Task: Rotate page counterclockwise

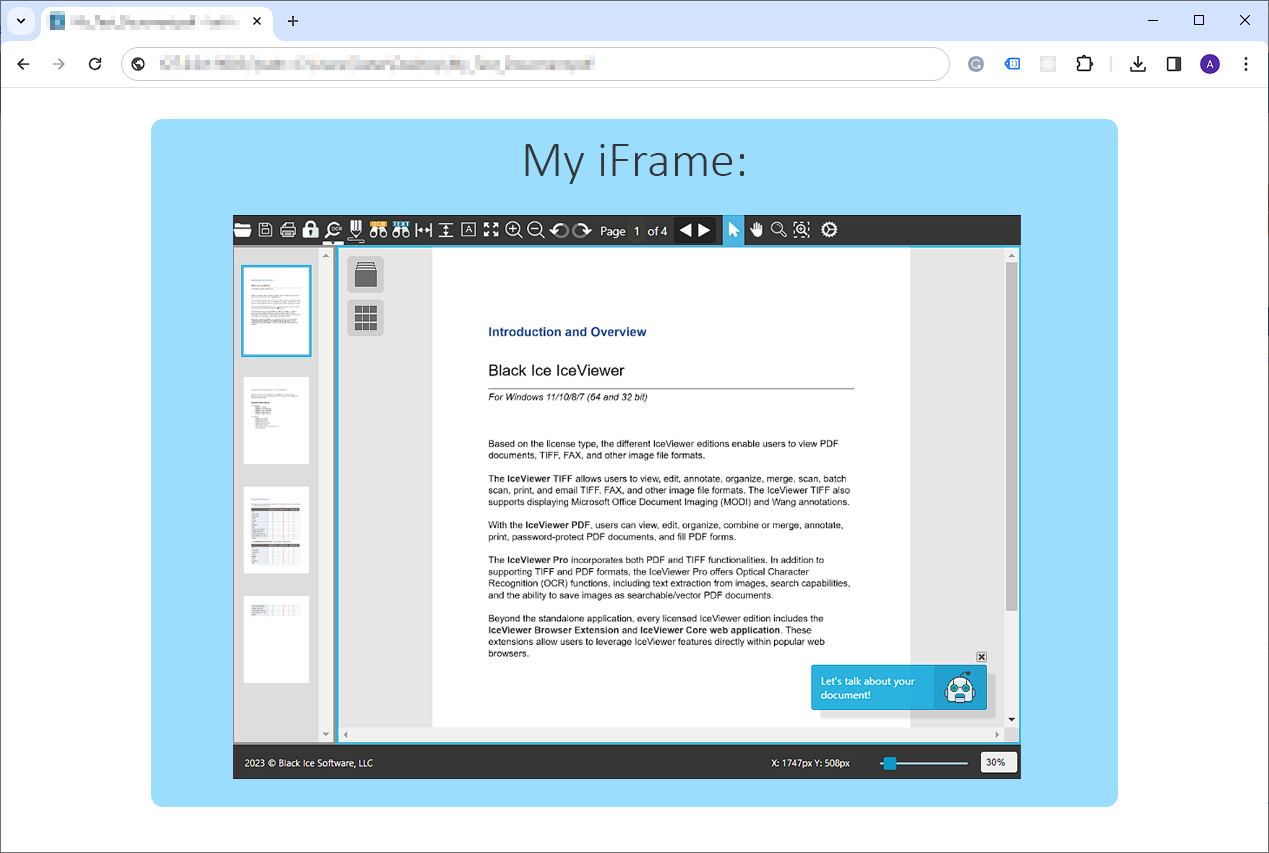Action: coord(559,230)
